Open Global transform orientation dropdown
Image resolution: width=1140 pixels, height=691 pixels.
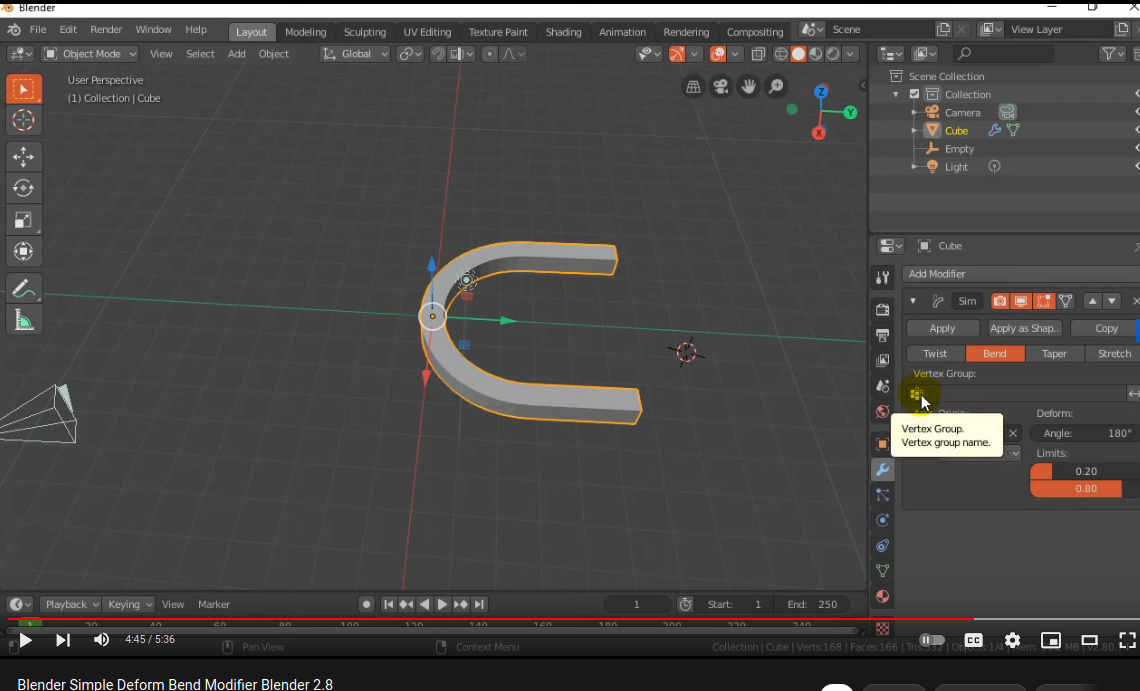pyautogui.click(x=355, y=54)
